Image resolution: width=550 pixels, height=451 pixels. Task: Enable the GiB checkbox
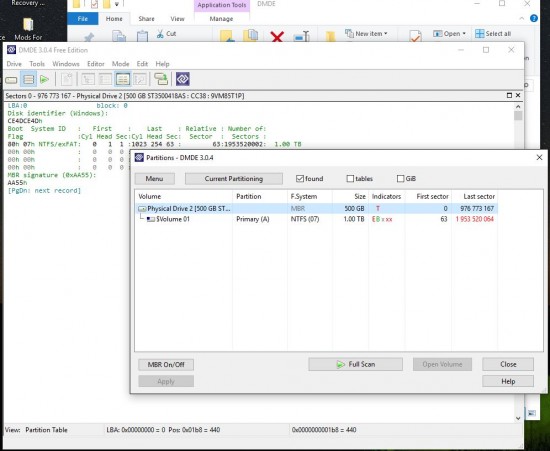(400, 179)
